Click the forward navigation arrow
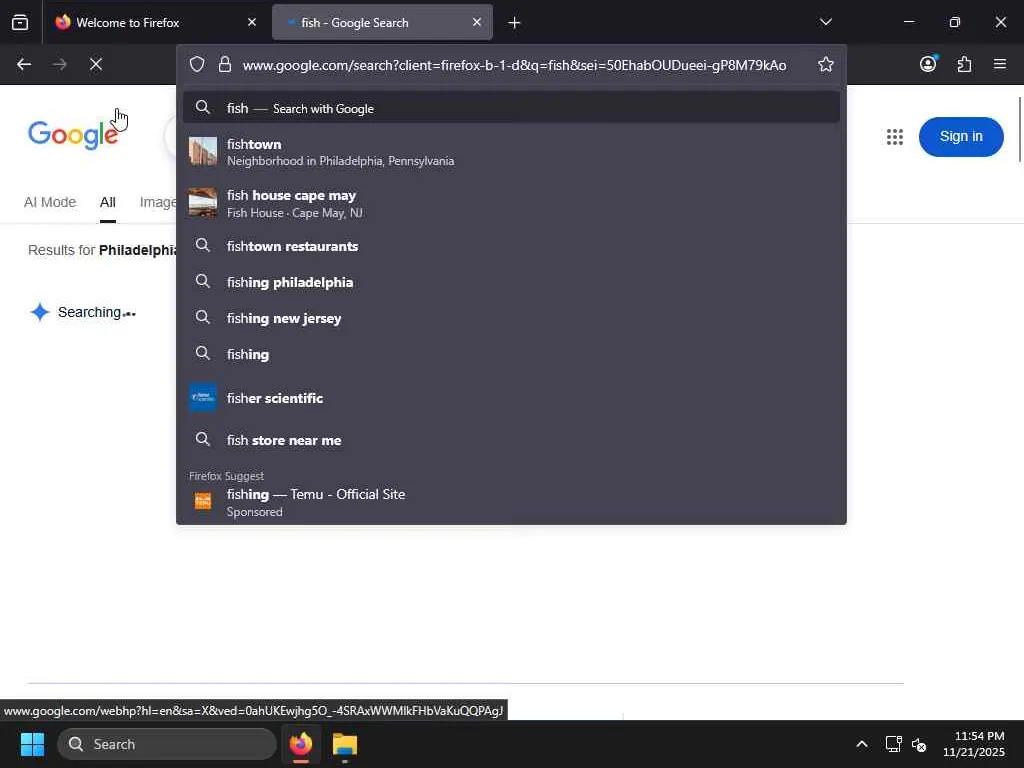1024x768 pixels. (59, 64)
